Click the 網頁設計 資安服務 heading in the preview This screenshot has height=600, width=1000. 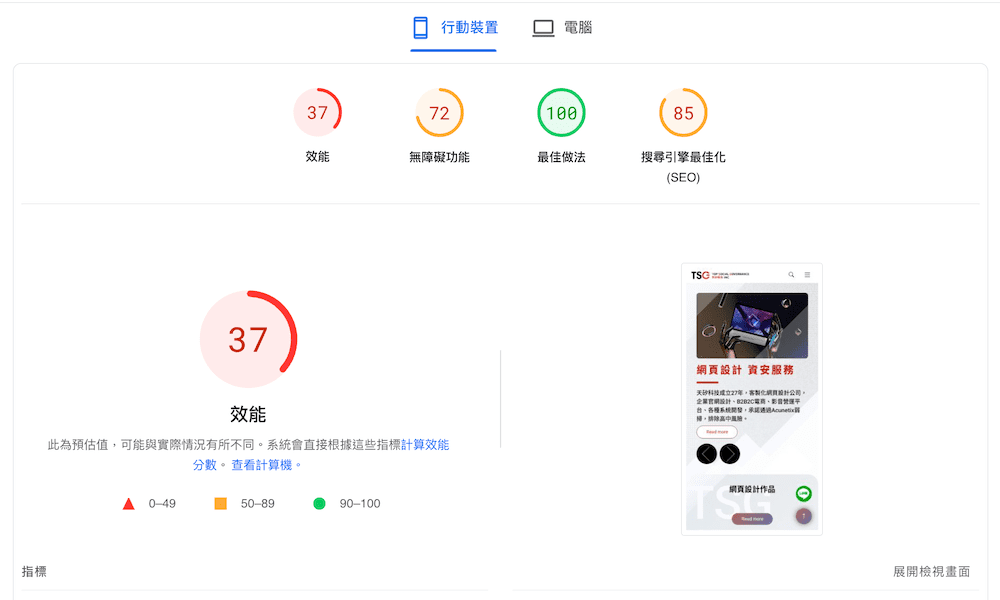point(745,370)
